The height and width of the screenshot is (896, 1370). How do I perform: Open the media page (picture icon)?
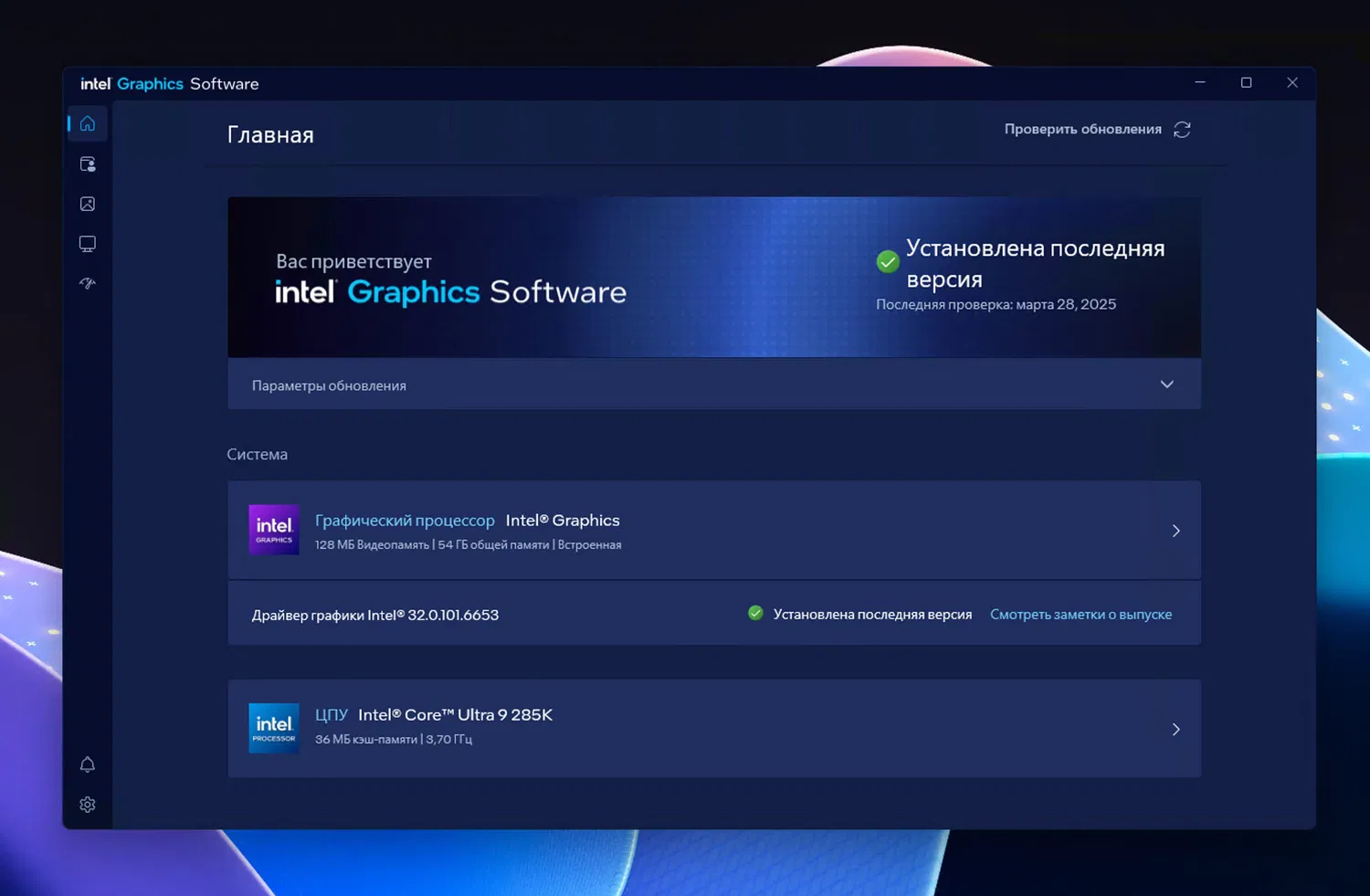(88, 204)
